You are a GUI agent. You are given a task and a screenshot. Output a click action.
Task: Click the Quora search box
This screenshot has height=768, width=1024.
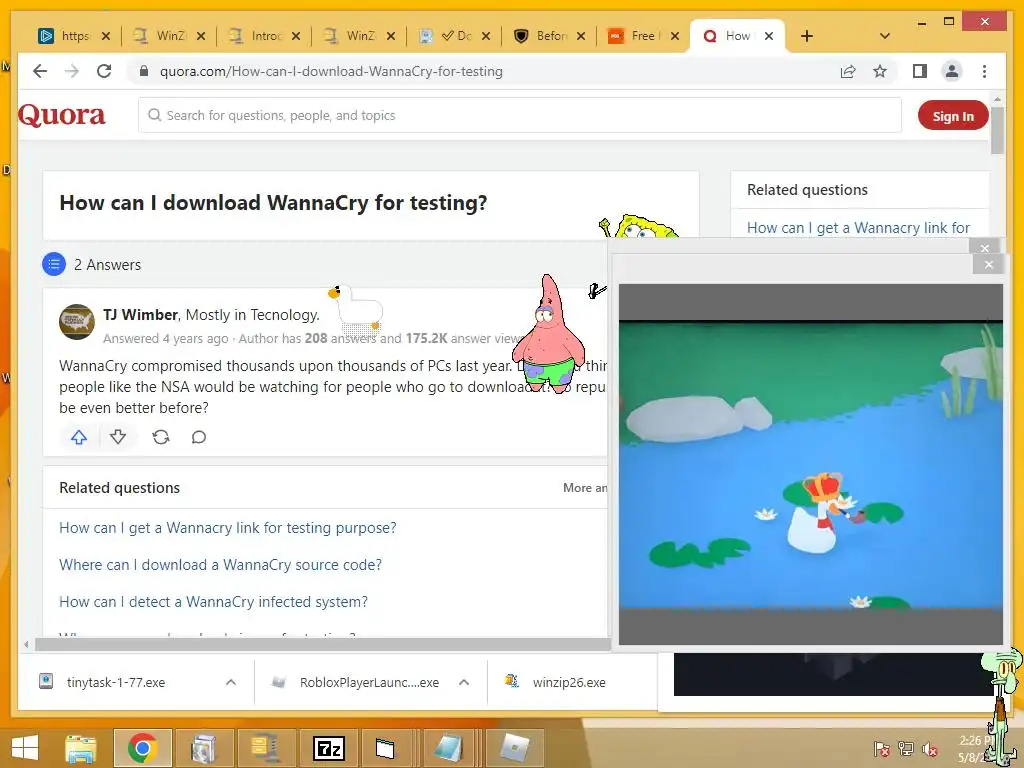pos(520,116)
